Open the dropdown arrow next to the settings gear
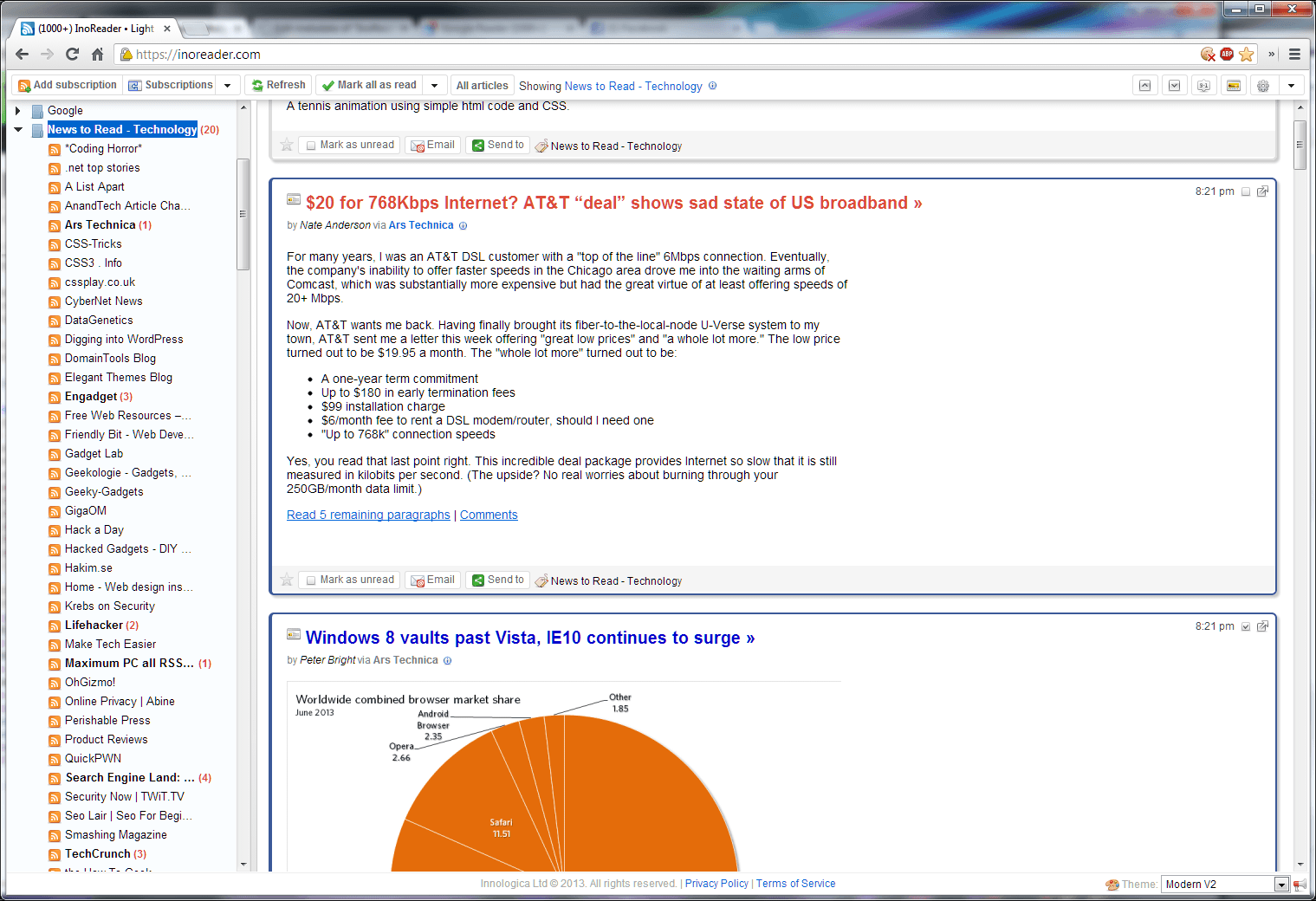The height and width of the screenshot is (901, 1316). coord(1291,85)
